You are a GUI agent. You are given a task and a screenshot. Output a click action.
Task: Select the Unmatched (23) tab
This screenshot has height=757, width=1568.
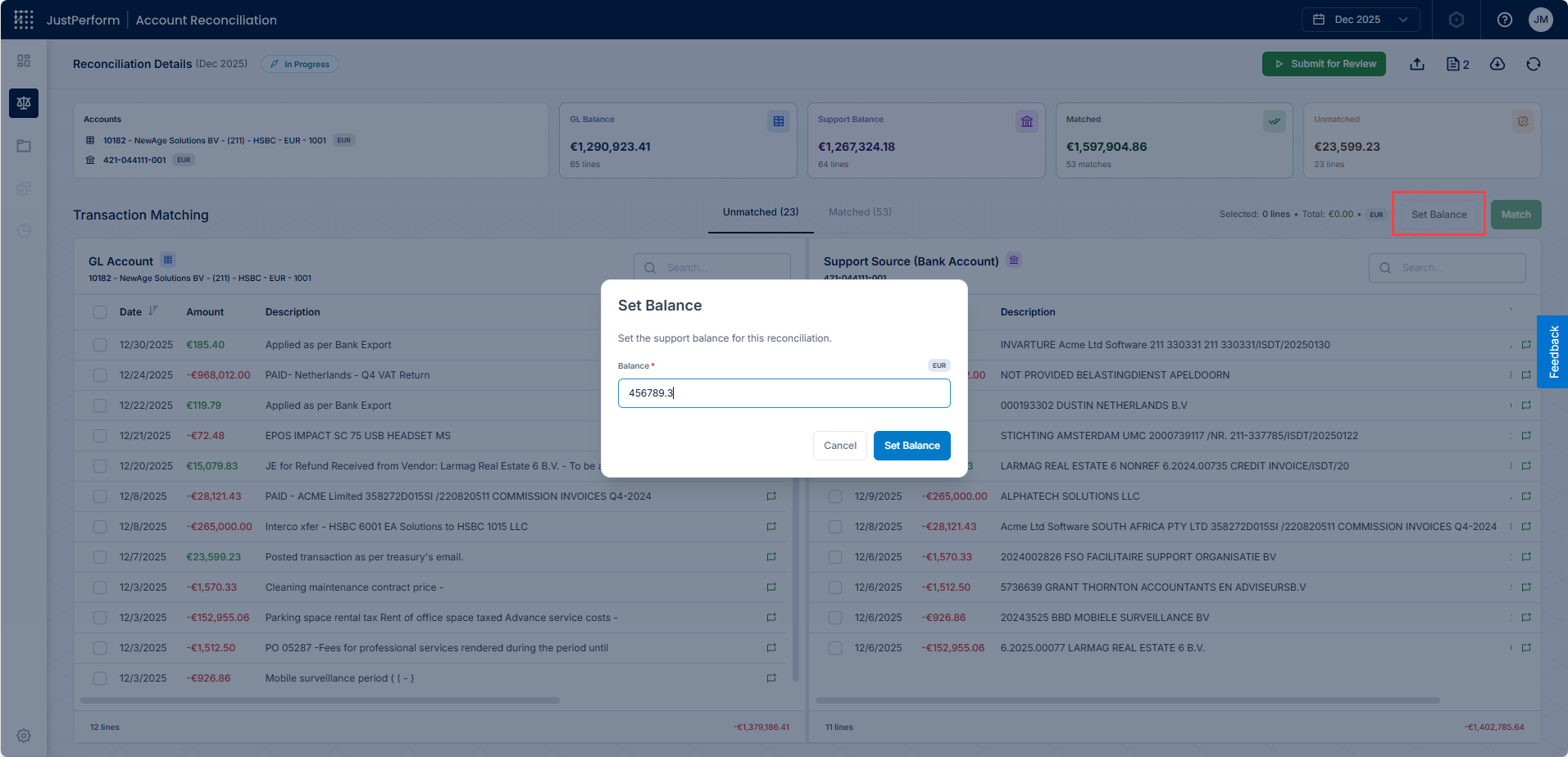point(761,212)
